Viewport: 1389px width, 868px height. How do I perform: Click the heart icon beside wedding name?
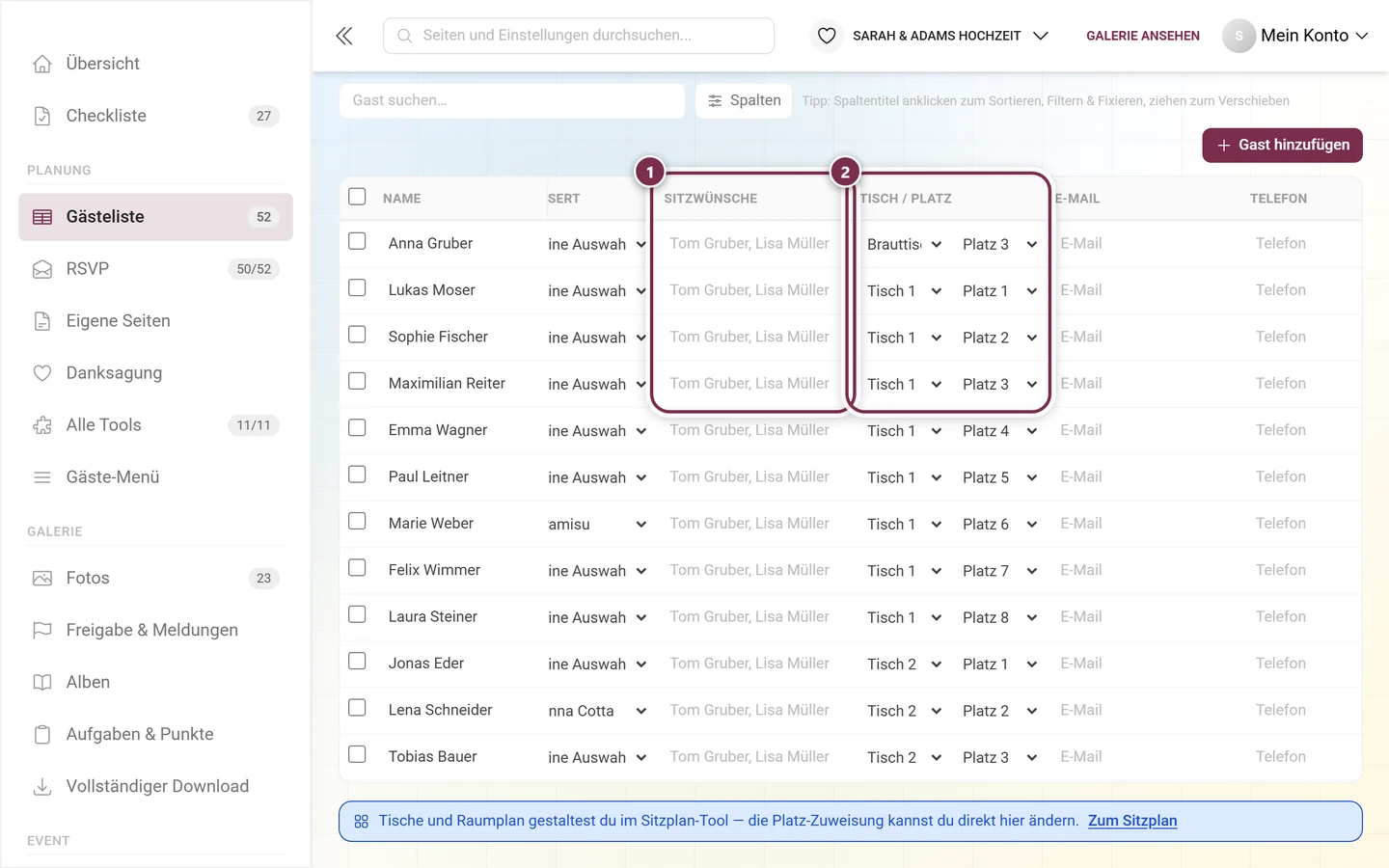click(x=827, y=36)
